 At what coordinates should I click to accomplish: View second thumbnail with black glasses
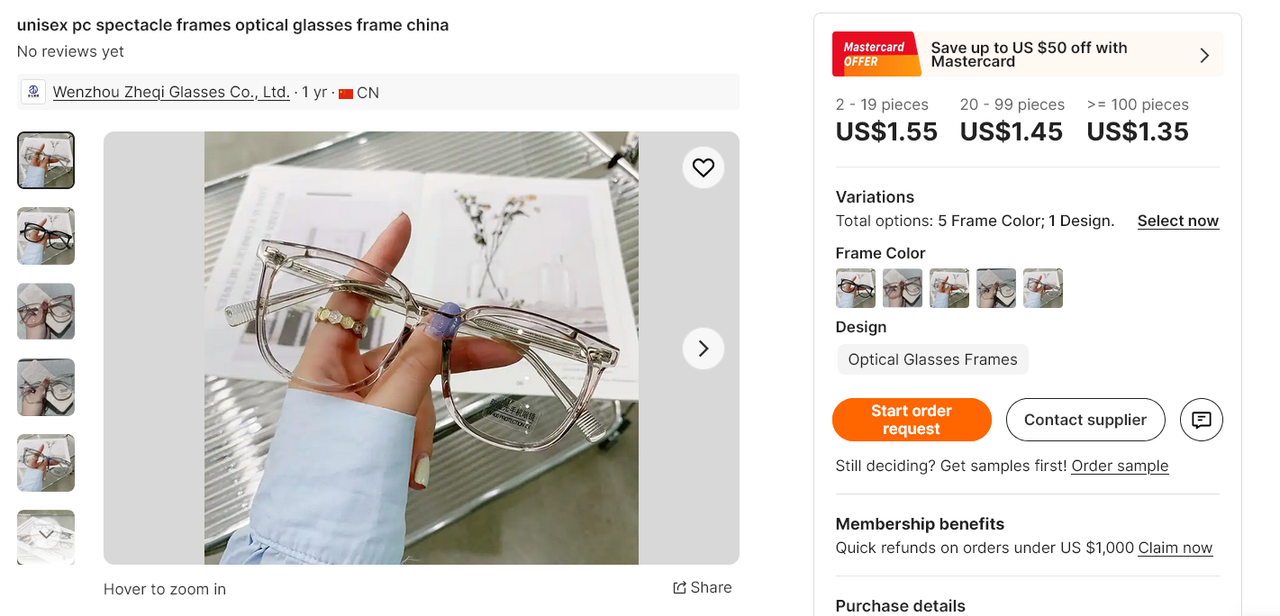46,236
